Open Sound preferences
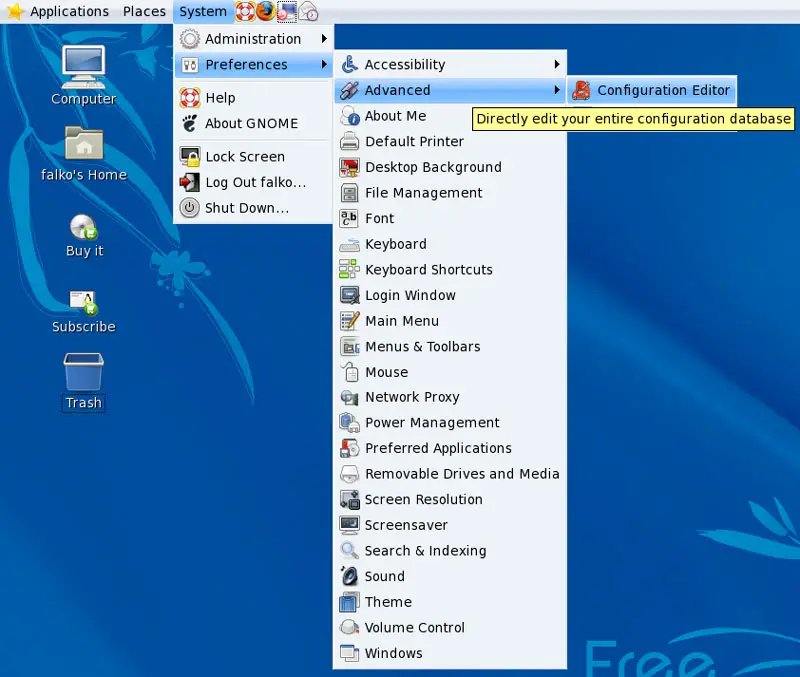 450,576
